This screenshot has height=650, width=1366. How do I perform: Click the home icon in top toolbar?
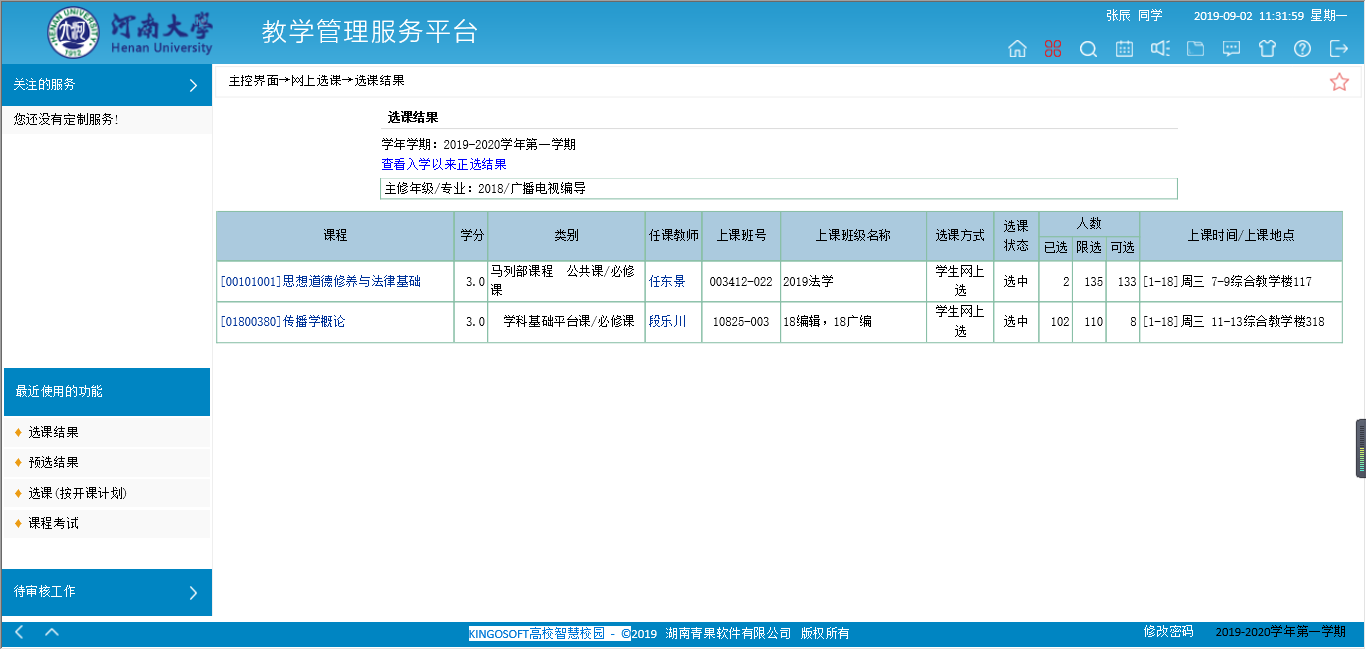pyautogui.click(x=1017, y=49)
